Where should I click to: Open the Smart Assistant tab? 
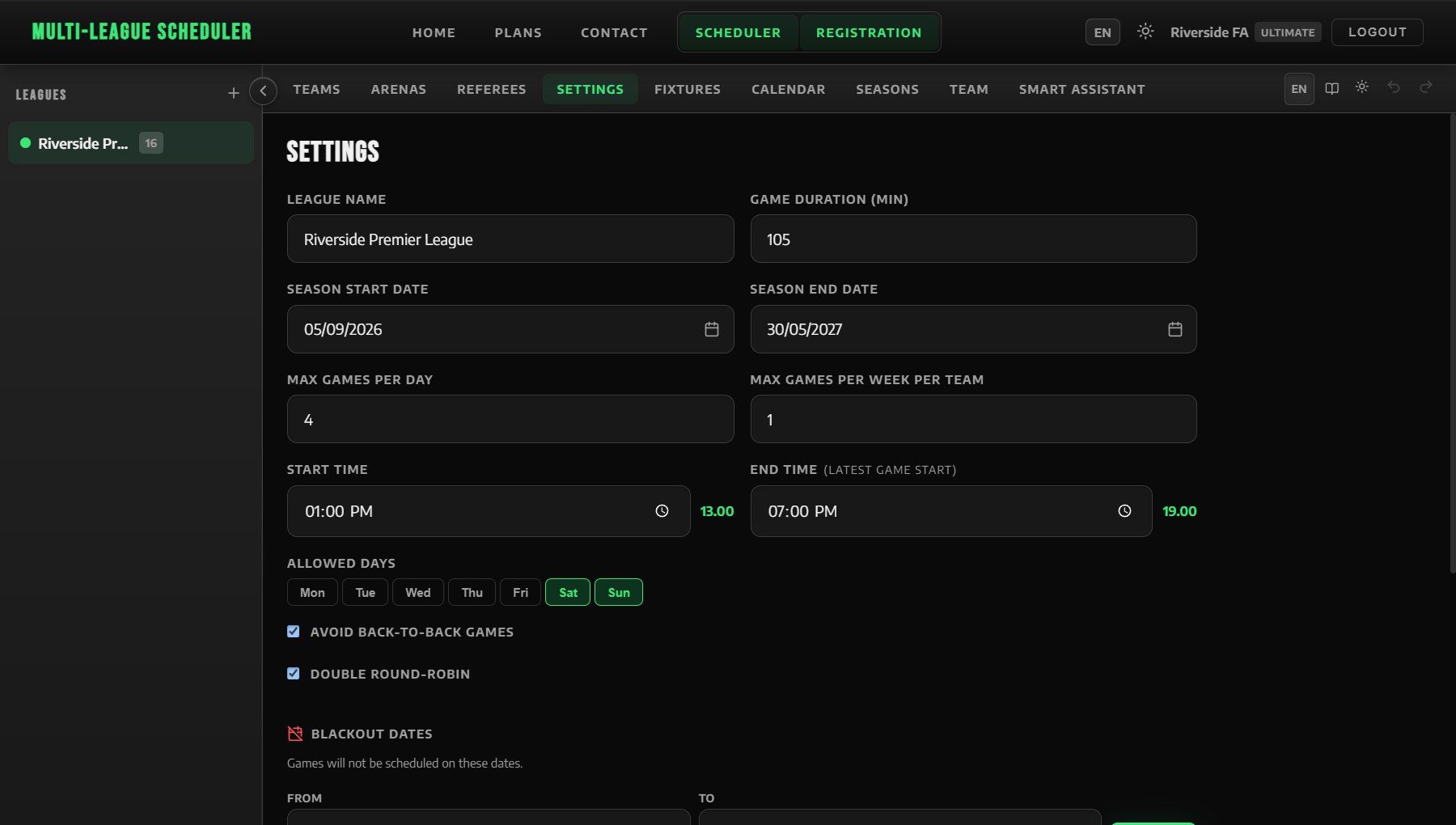[x=1082, y=89]
